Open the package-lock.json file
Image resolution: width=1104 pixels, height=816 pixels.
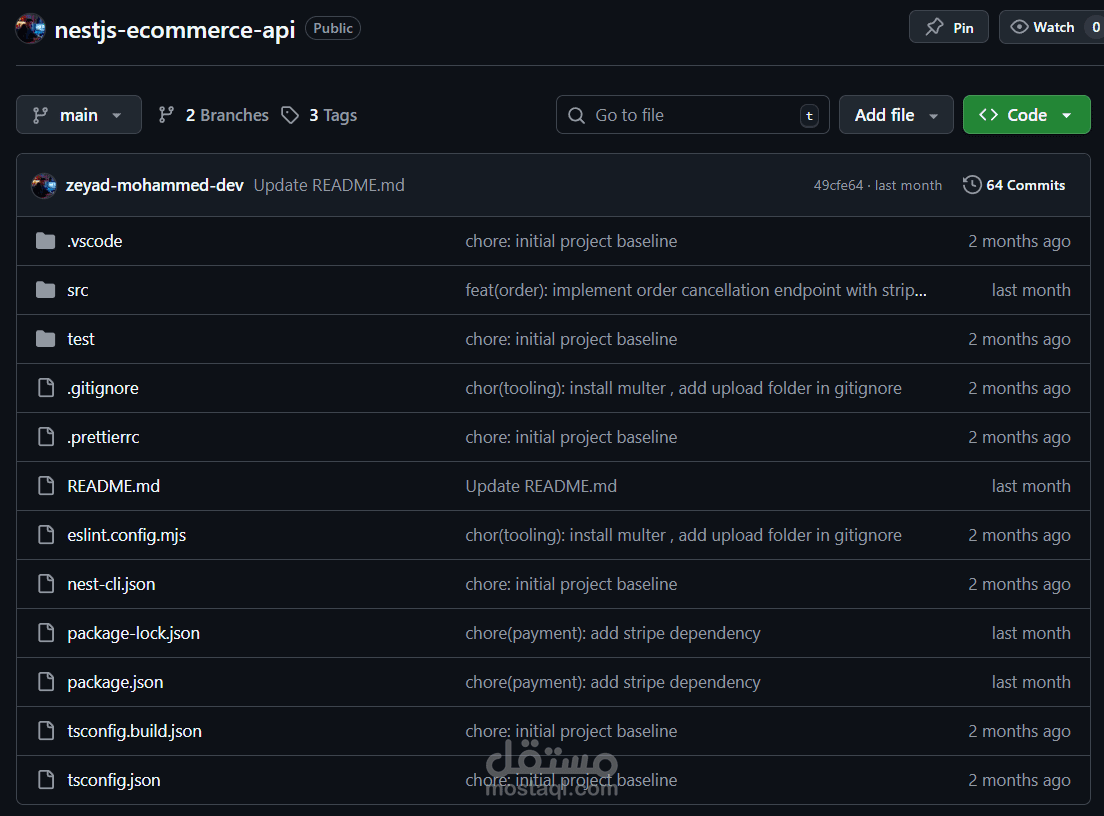click(134, 633)
